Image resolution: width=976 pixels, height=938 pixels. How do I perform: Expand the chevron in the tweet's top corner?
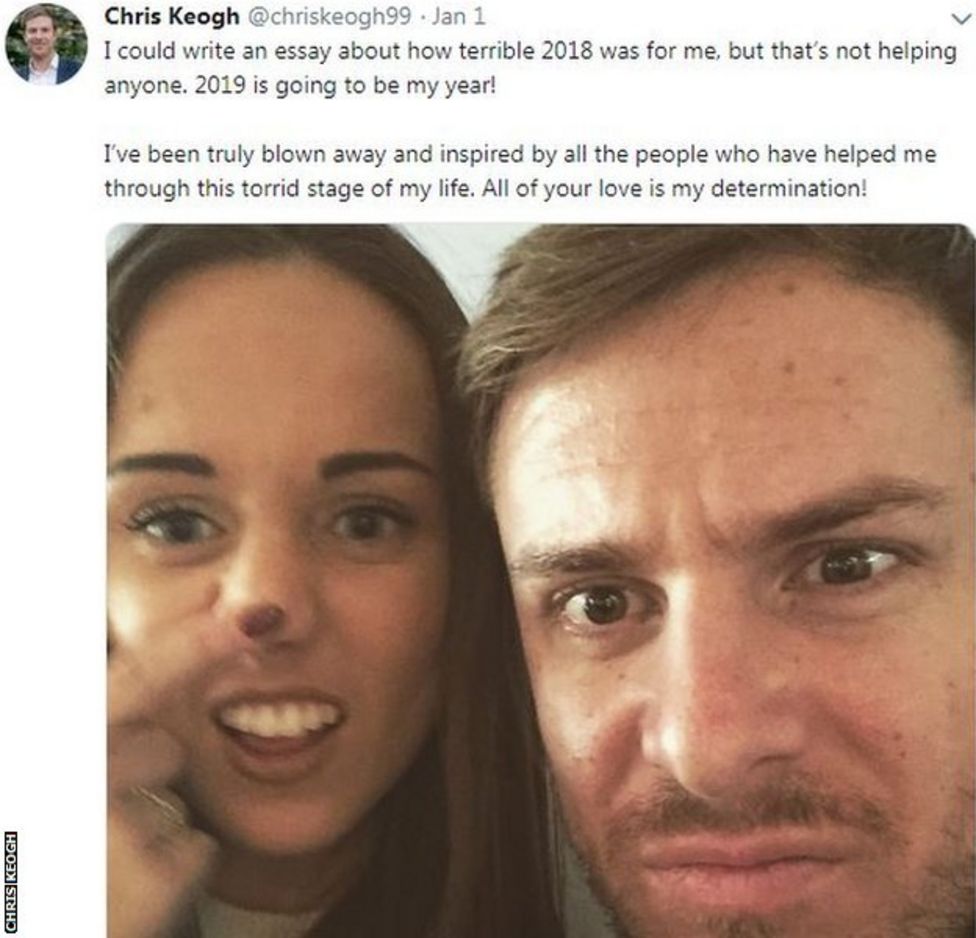tap(961, 17)
